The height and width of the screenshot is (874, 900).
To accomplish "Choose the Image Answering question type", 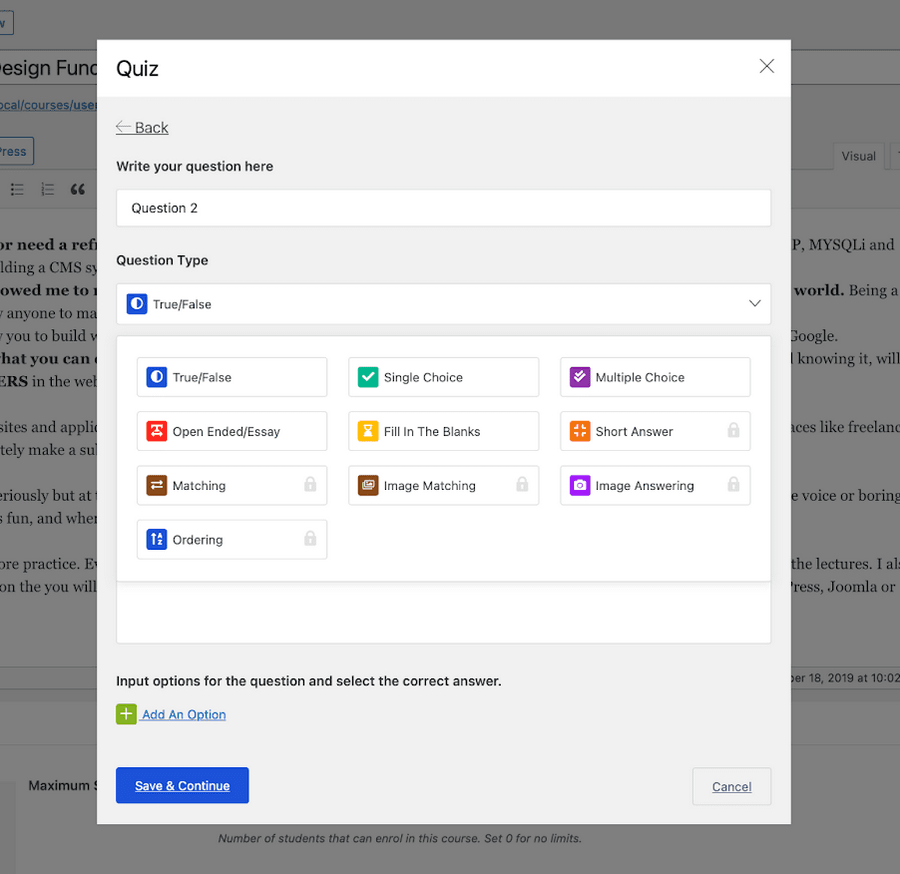I will coord(654,485).
